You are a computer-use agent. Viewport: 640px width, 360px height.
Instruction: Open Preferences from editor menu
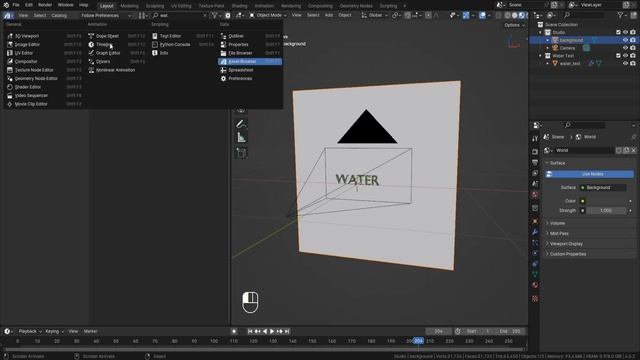coord(250,78)
